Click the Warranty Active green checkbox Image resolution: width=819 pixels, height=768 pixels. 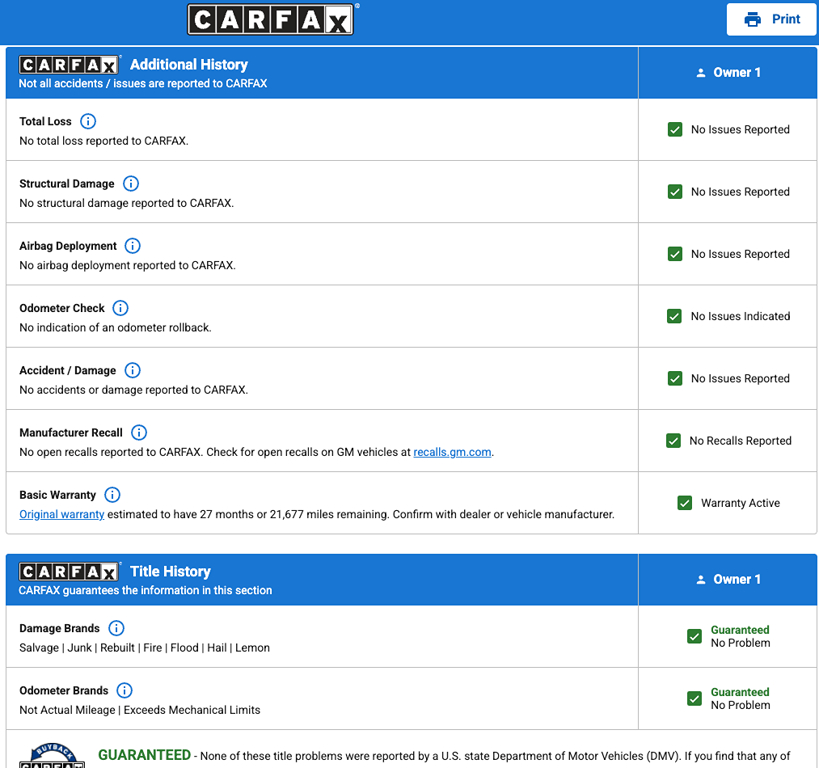(x=685, y=503)
